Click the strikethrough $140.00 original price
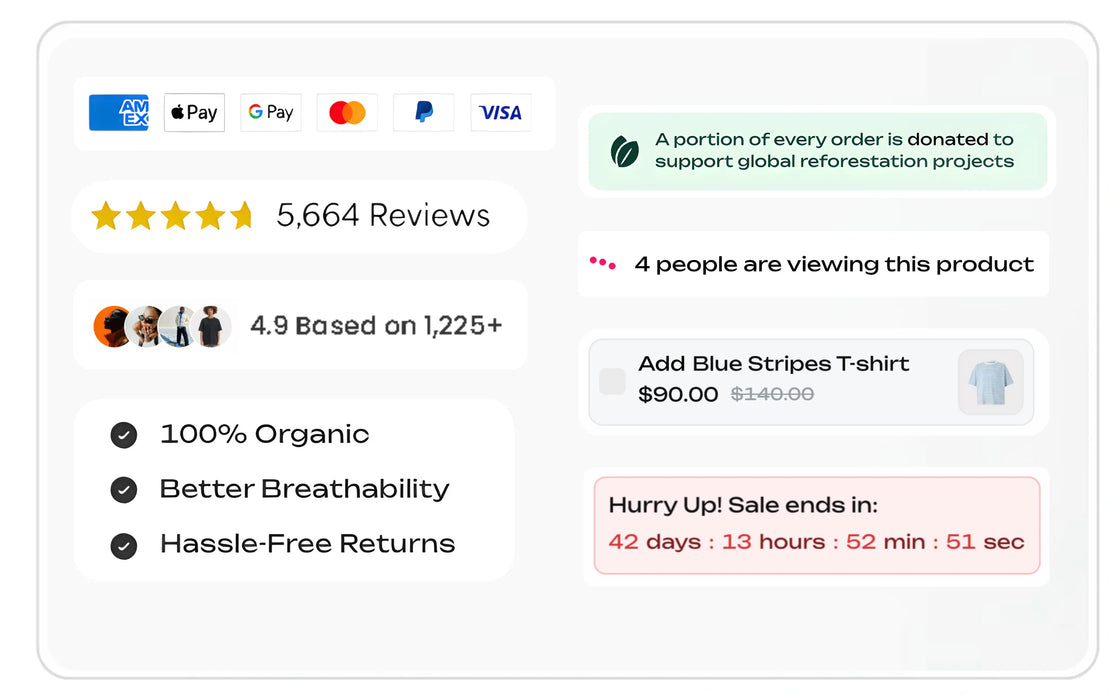 pyautogui.click(x=771, y=394)
